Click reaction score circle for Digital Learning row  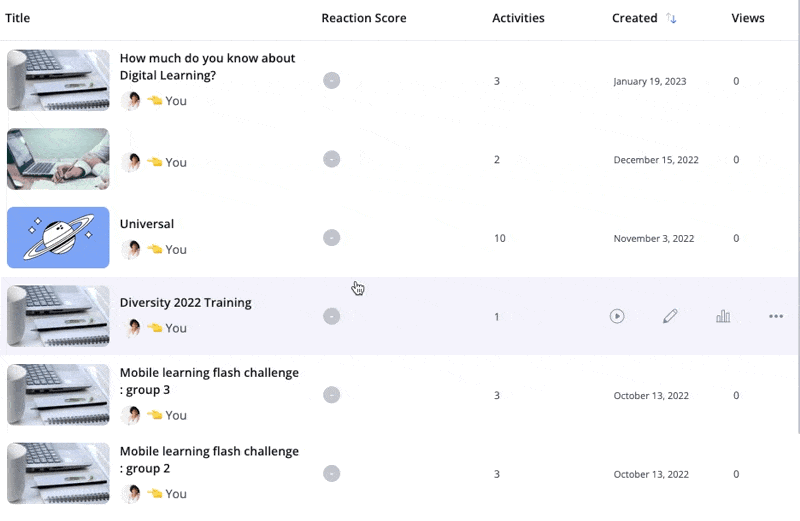pyautogui.click(x=332, y=81)
